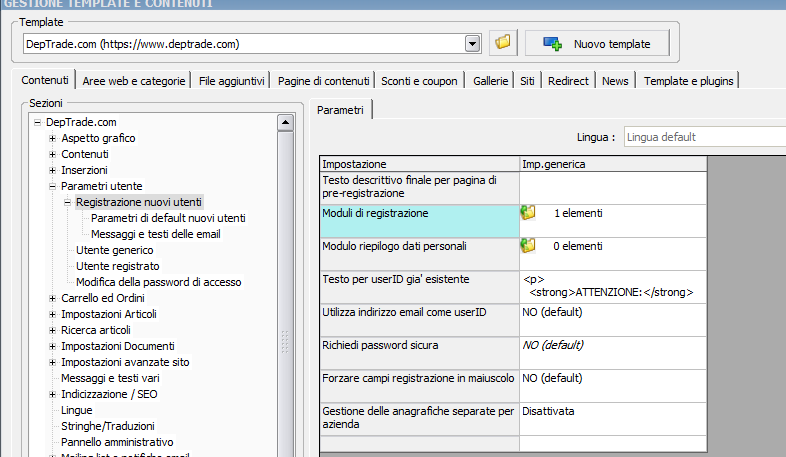Screen dimensions: 786x457
Task: Select Carrello ed Ordini tree label
Action: (103, 298)
